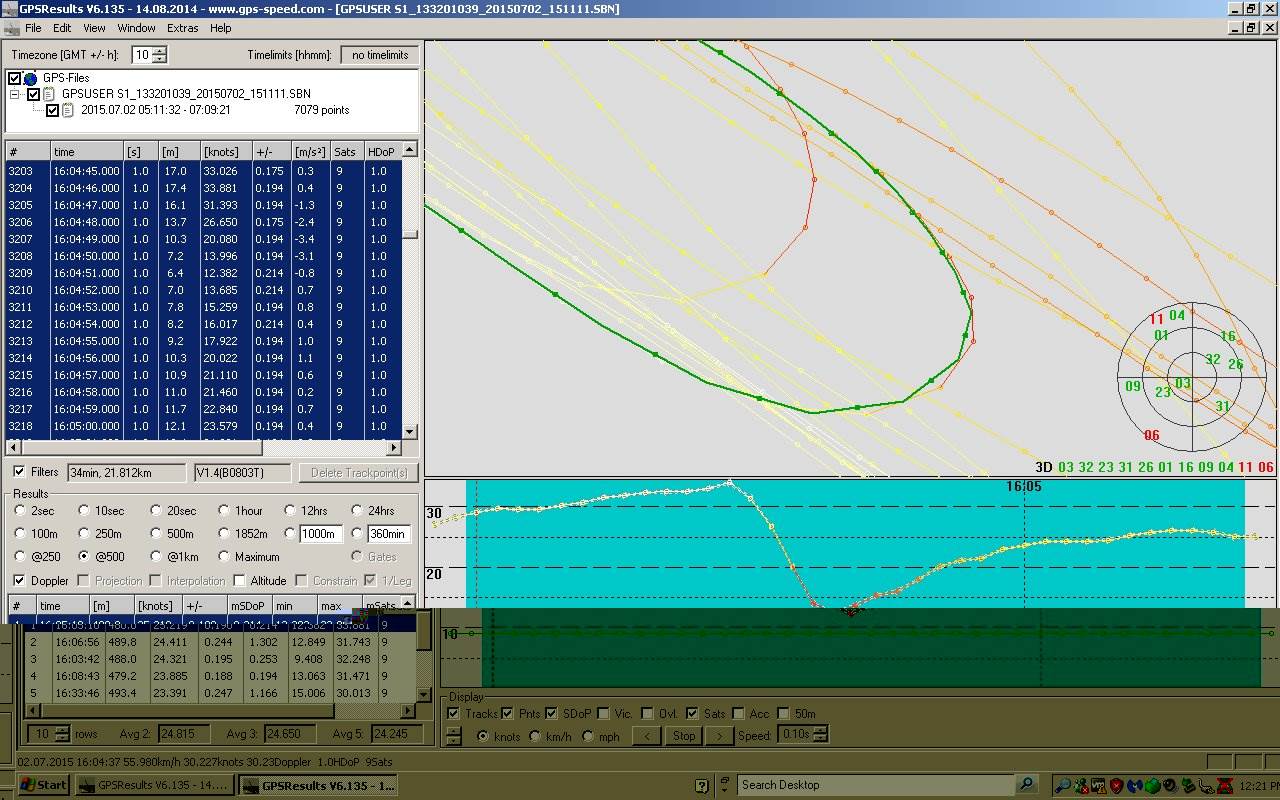Image resolution: width=1280 pixels, height=800 pixels.
Task: Click the 1000m custom distance input field
Action: point(318,534)
